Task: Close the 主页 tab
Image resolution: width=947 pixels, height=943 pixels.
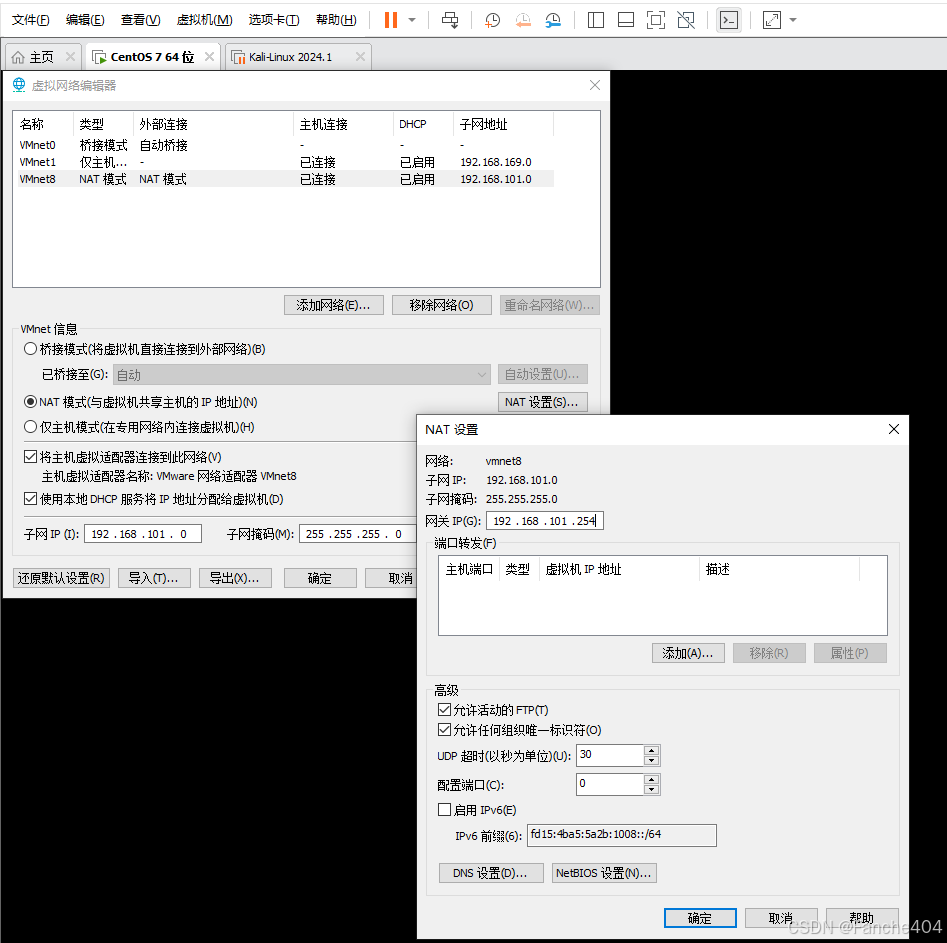Action: pos(70,56)
